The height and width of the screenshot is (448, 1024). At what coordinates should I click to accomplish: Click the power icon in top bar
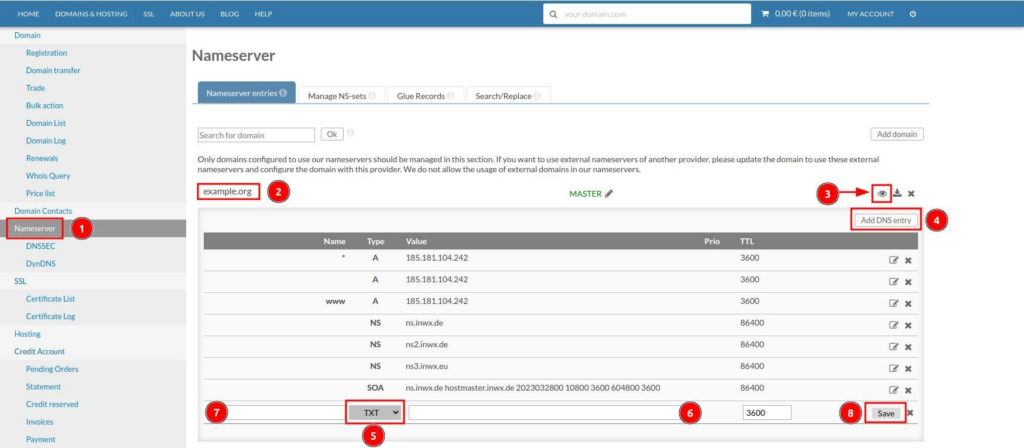point(912,14)
